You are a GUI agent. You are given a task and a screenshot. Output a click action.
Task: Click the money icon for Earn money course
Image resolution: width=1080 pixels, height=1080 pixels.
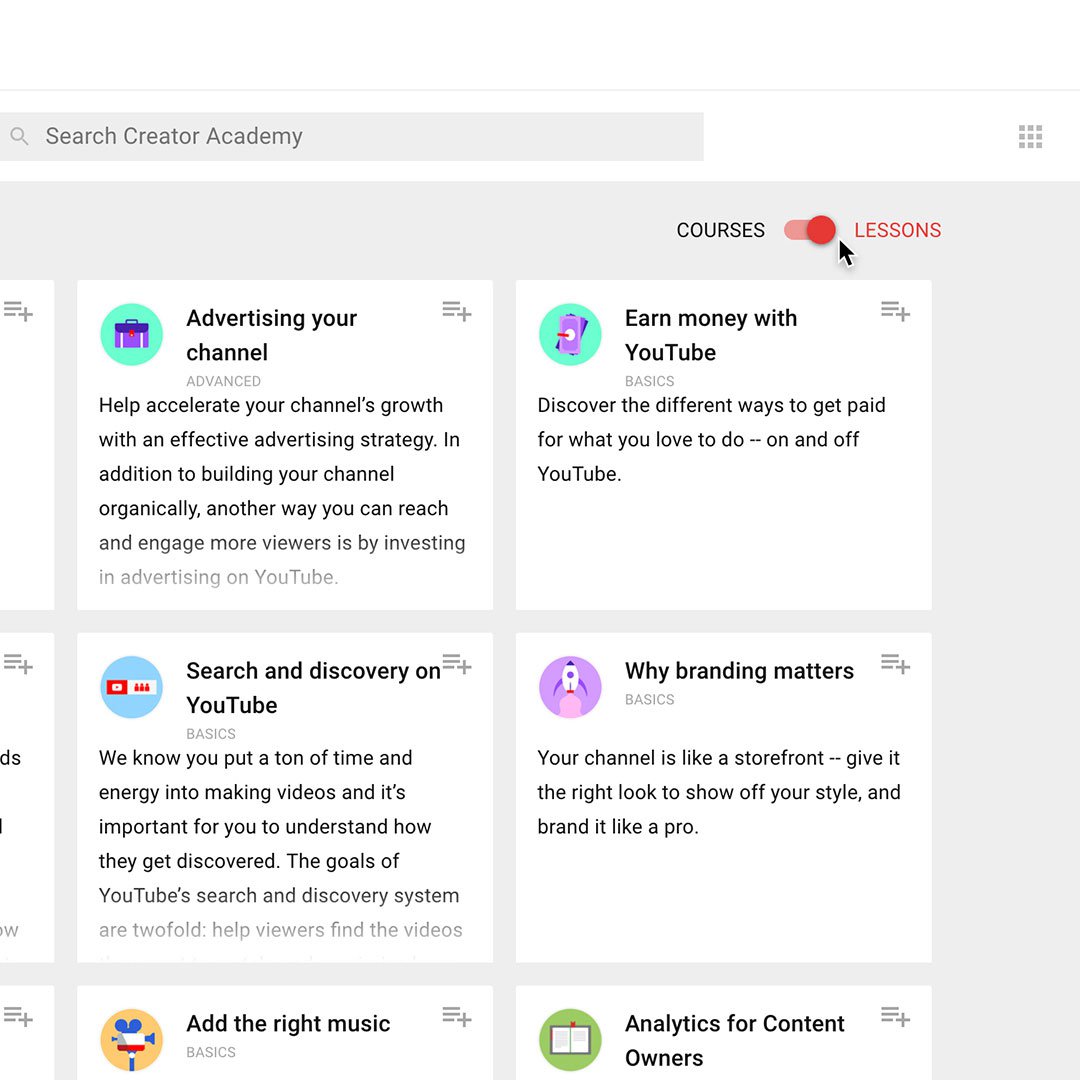point(570,335)
